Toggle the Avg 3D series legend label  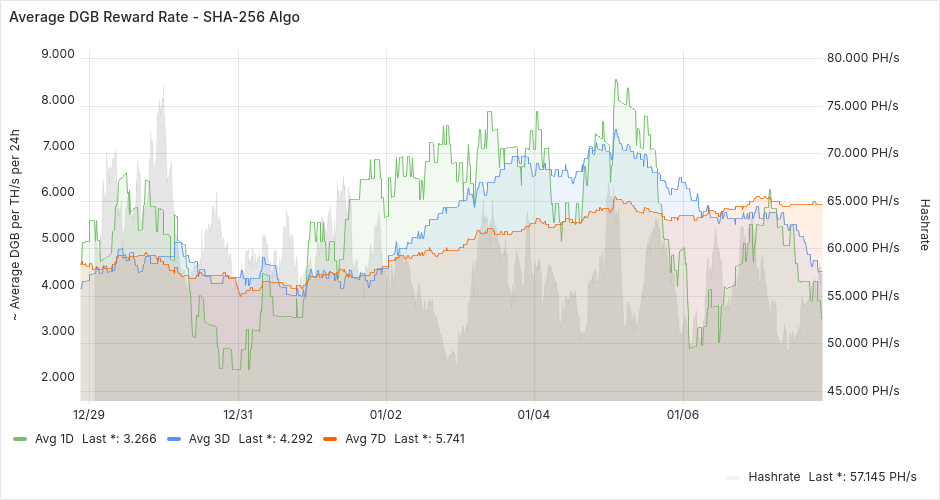click(209, 439)
